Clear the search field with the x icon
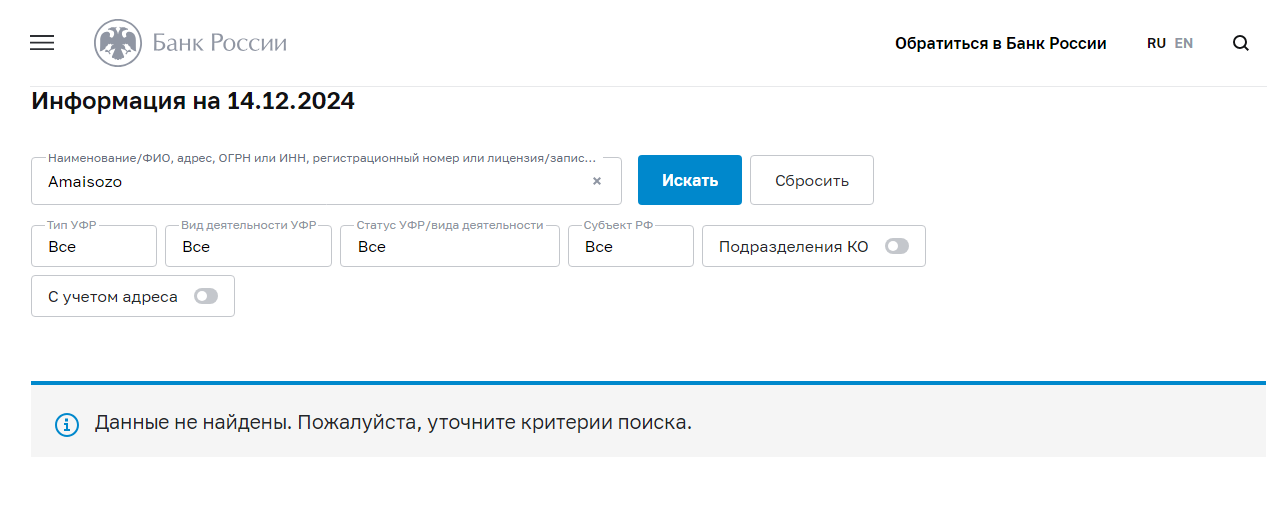Viewport: 1286px width, 510px height. [x=597, y=182]
